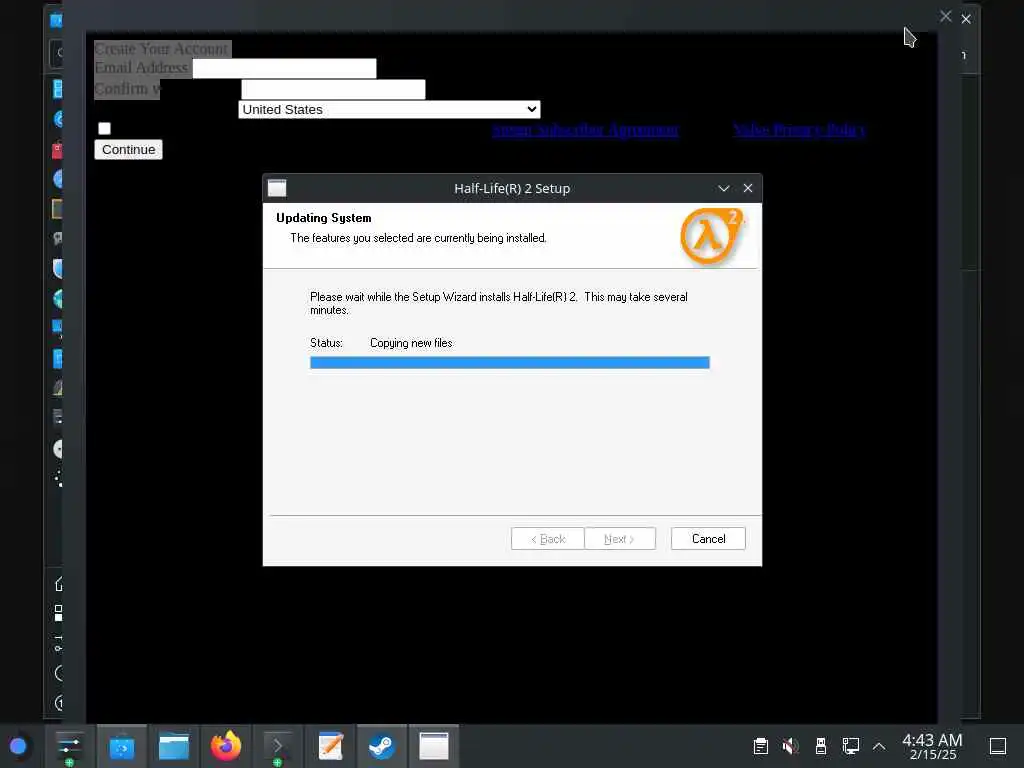Click the muted volume tray icon
The image size is (1024, 768).
click(791, 746)
